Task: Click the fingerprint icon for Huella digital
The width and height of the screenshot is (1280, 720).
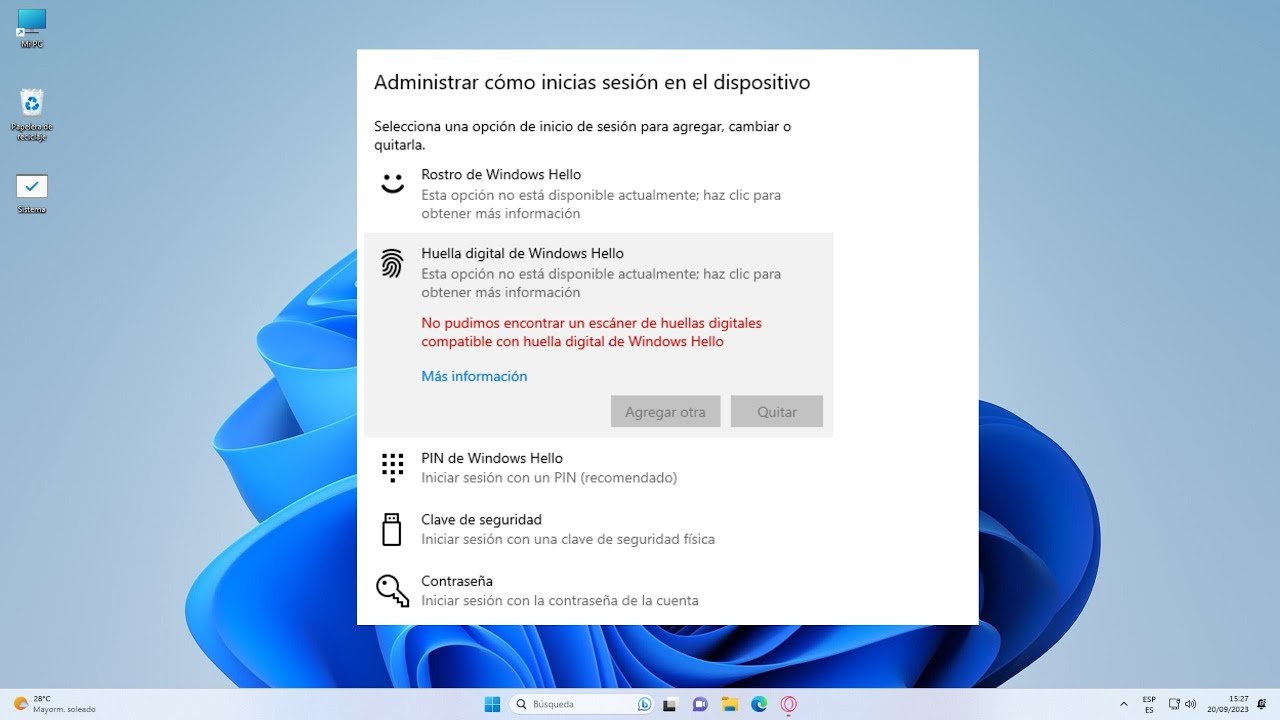Action: 392,263
